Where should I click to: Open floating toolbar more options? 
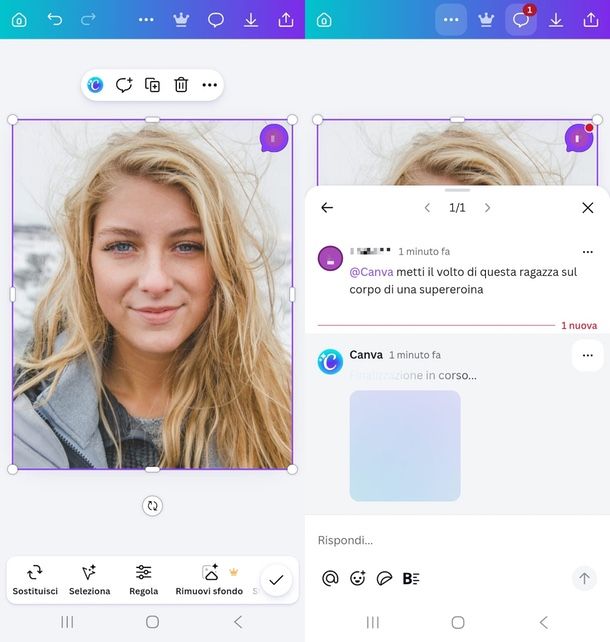pos(210,85)
